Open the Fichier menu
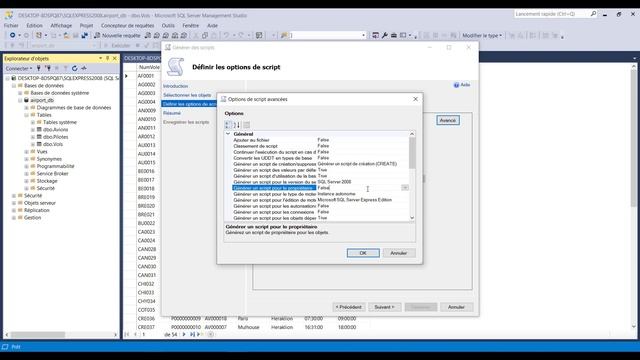 [x=11, y=25]
